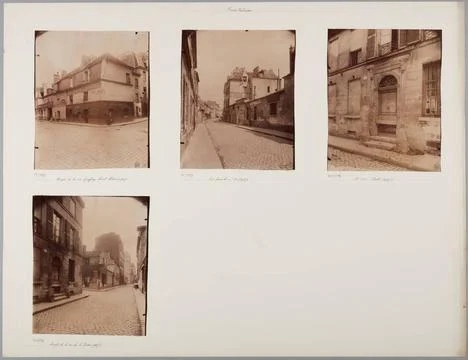
Task: Click the handwritten heading above the photographs
Action: [239, 10]
